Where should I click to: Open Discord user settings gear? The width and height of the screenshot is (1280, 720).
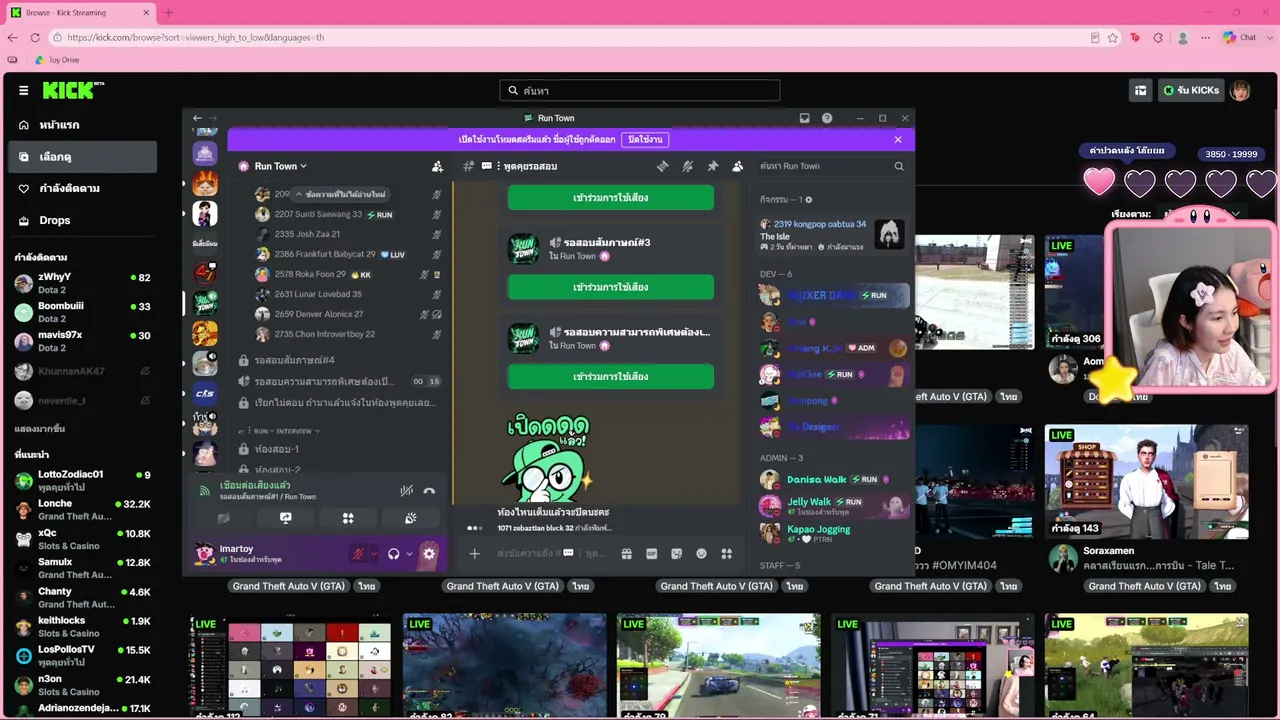[429, 553]
